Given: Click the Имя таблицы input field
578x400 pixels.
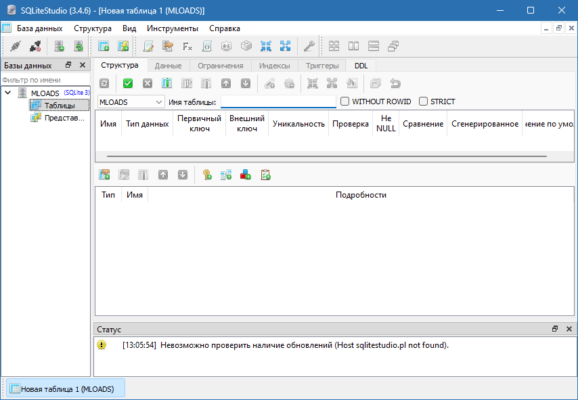Looking at the screenshot, I should [x=278, y=102].
